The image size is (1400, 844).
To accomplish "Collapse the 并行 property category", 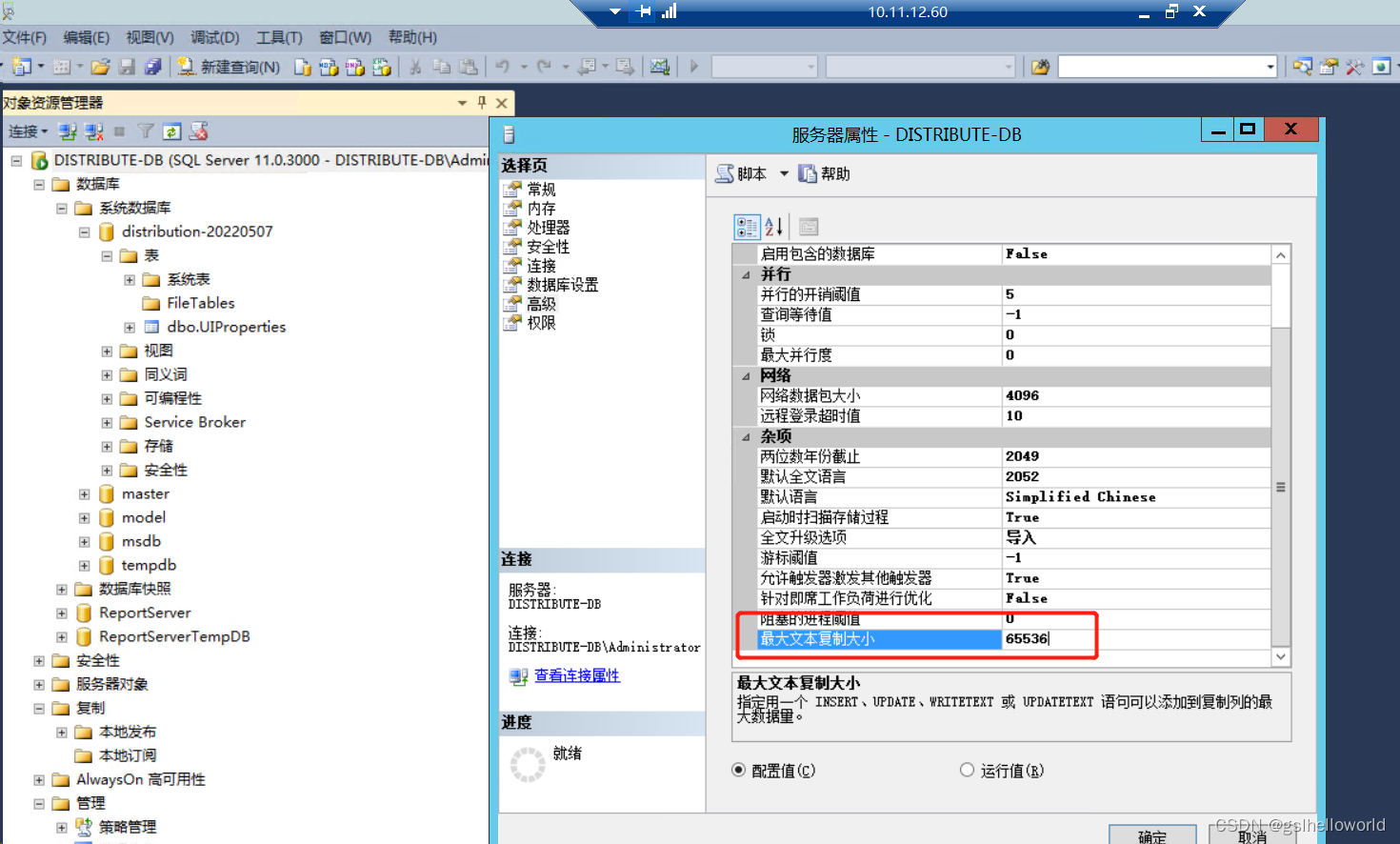I will click(746, 274).
